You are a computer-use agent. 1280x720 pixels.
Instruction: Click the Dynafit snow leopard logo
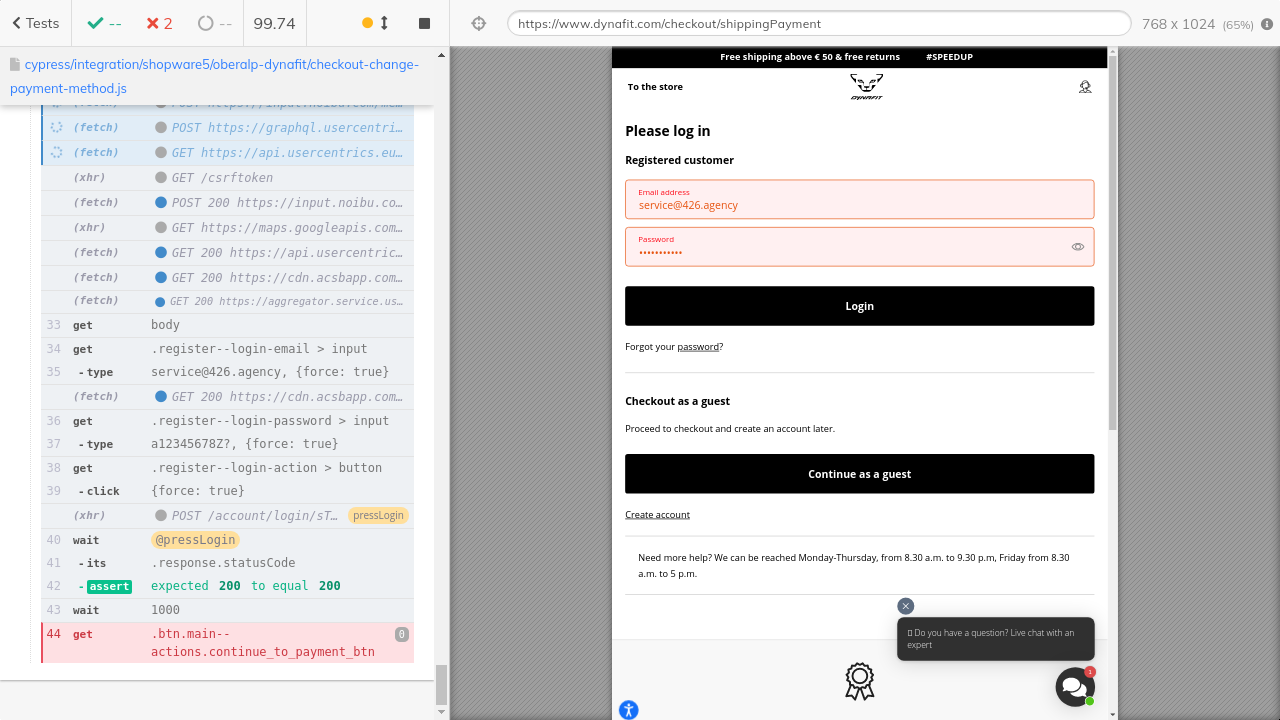coord(866,87)
